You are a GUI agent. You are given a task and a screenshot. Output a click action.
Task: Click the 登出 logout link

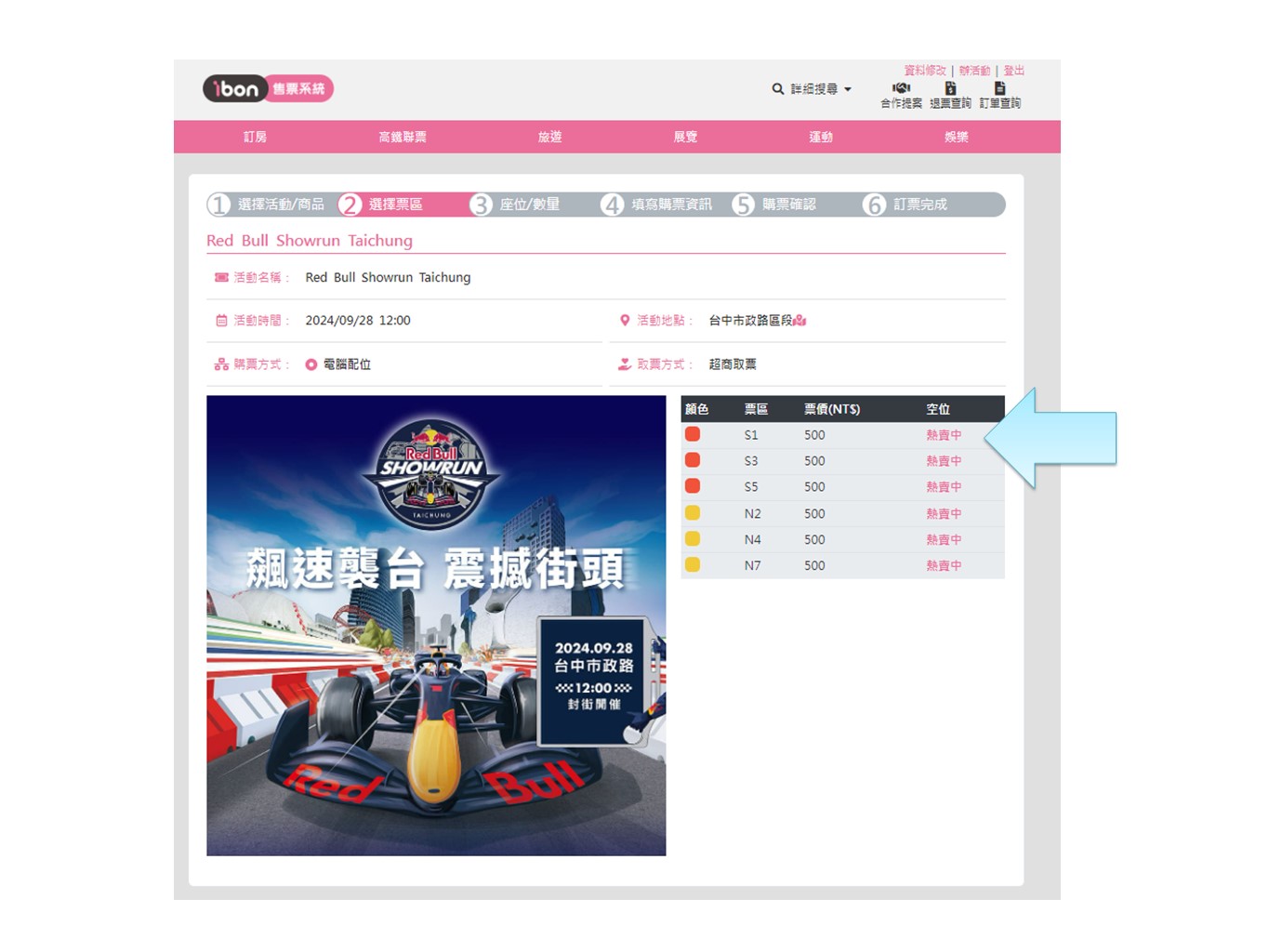(1013, 71)
